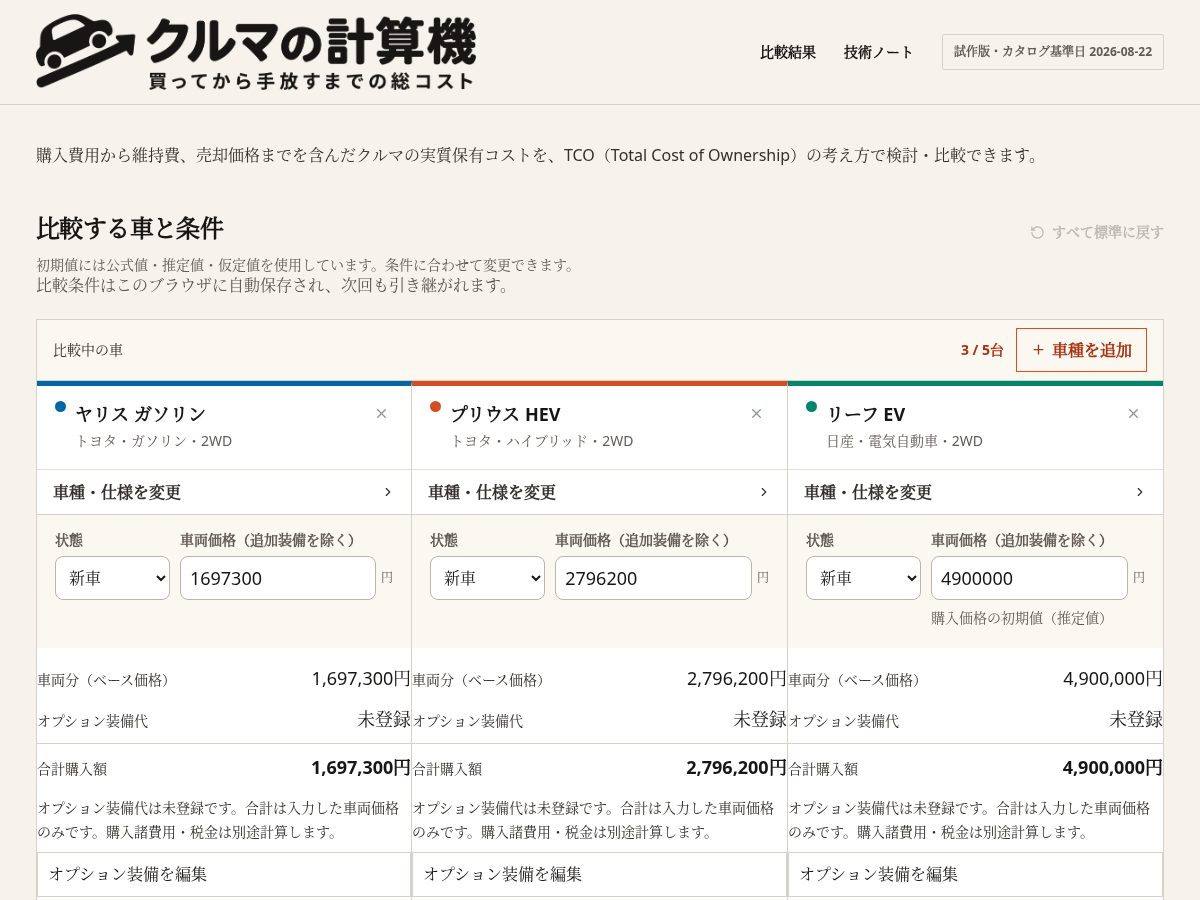
Task: Click the 車両価格 field showing 2796200
Action: 653,578
